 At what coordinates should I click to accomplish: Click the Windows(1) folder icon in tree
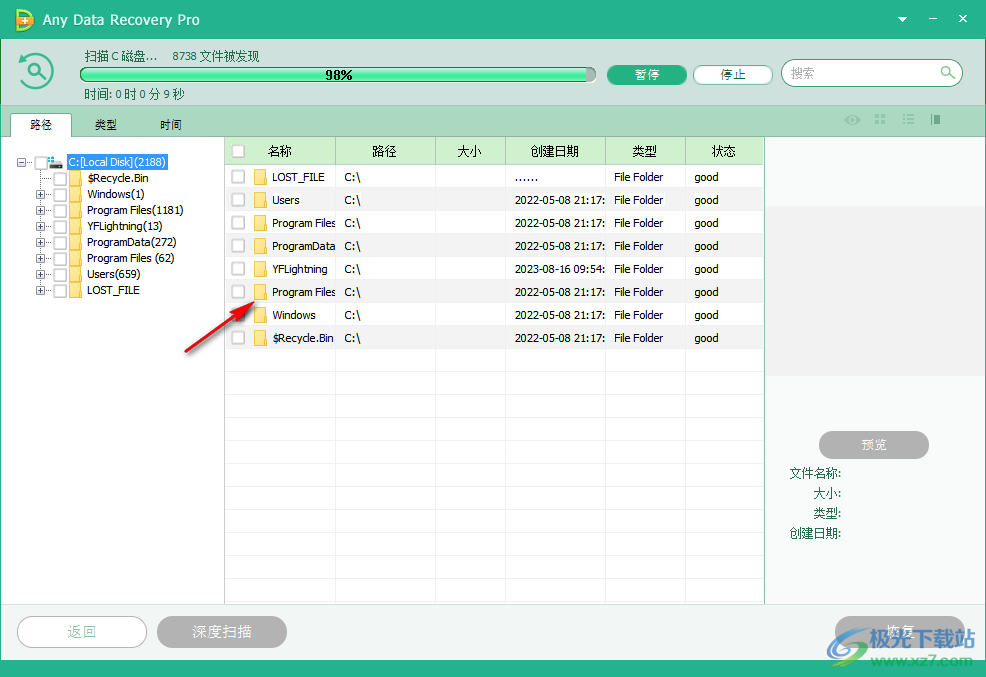click(75, 194)
